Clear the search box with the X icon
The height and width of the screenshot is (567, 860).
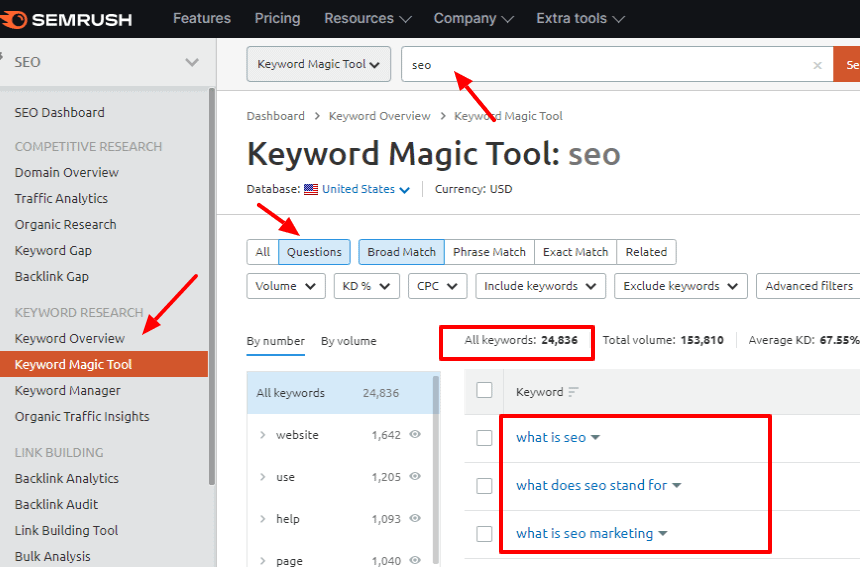click(x=817, y=65)
